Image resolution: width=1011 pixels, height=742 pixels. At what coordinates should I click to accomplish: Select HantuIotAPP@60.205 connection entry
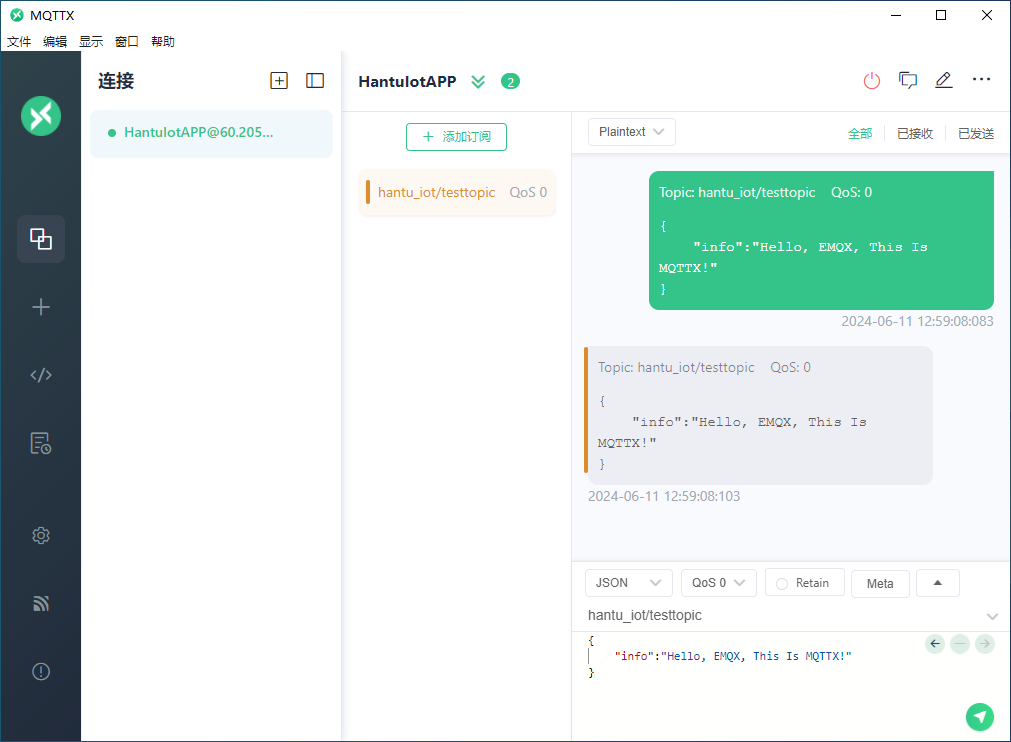pos(211,133)
